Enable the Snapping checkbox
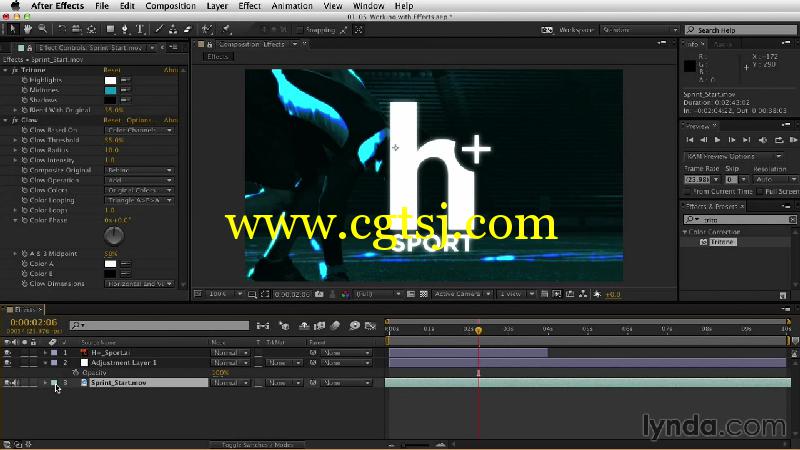800x450 pixels. [x=299, y=30]
